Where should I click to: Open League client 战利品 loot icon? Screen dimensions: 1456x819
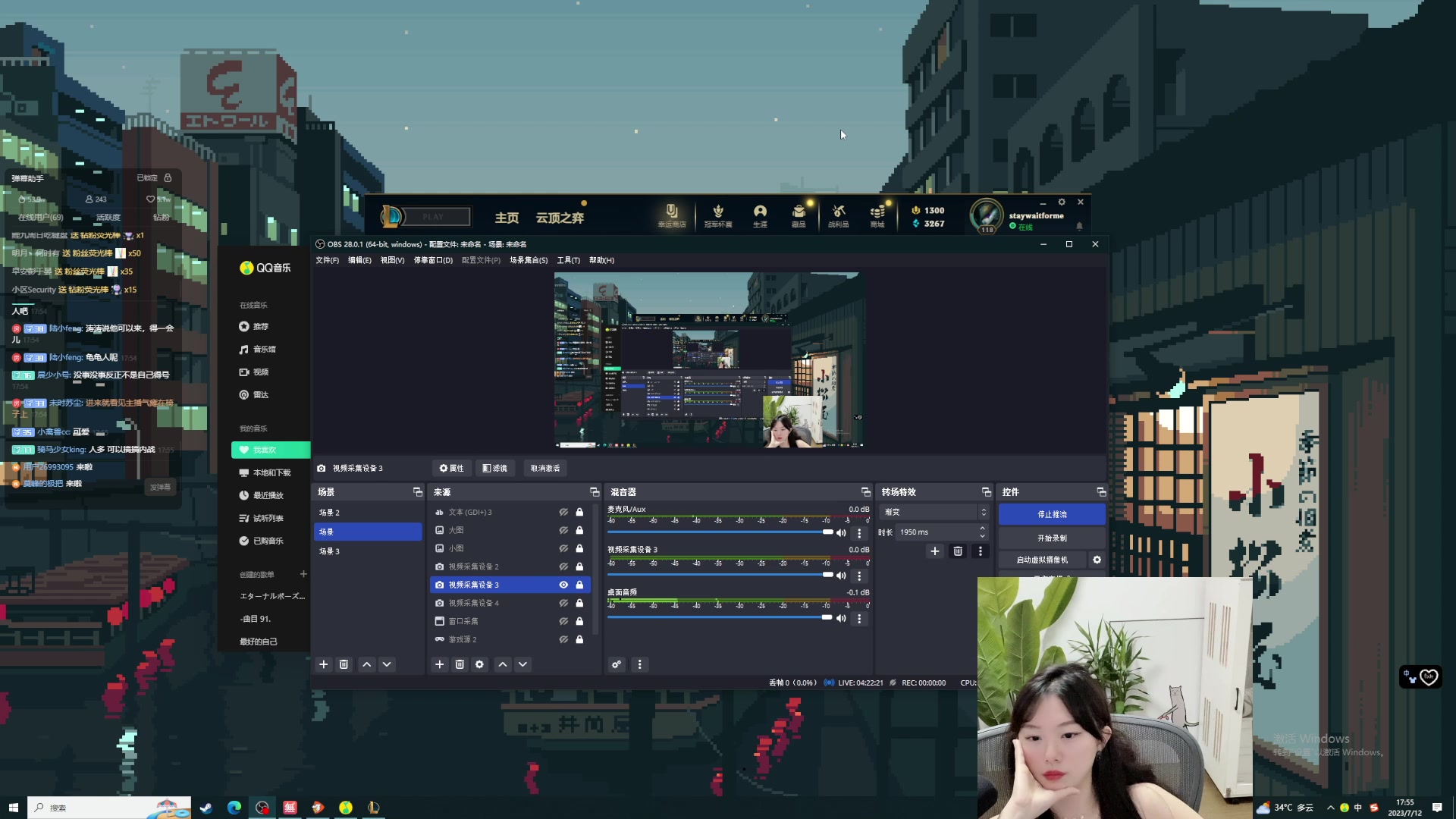pos(838,215)
